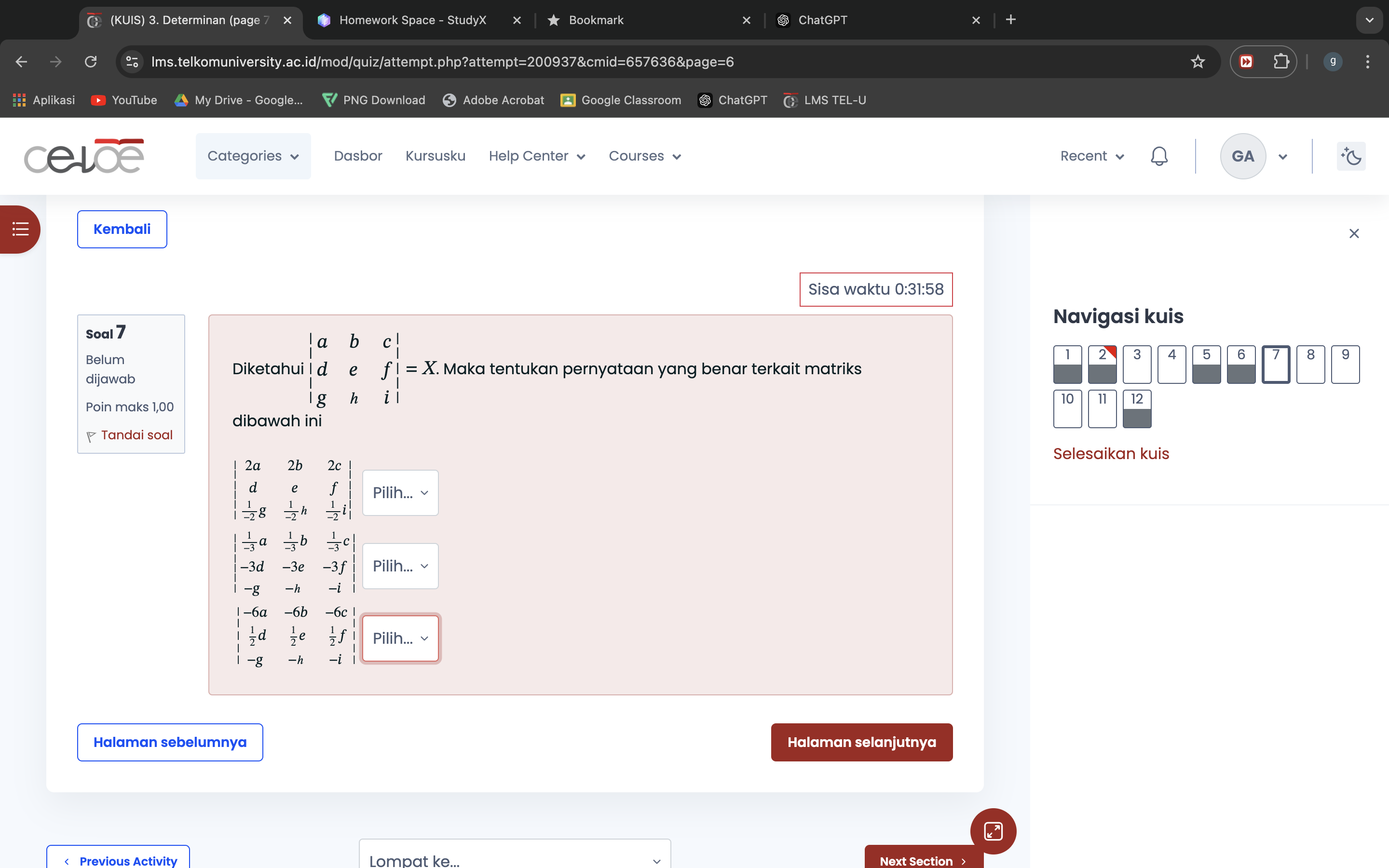Open tab search dropdown arrow
This screenshot has height=868, width=1389.
1370,20
